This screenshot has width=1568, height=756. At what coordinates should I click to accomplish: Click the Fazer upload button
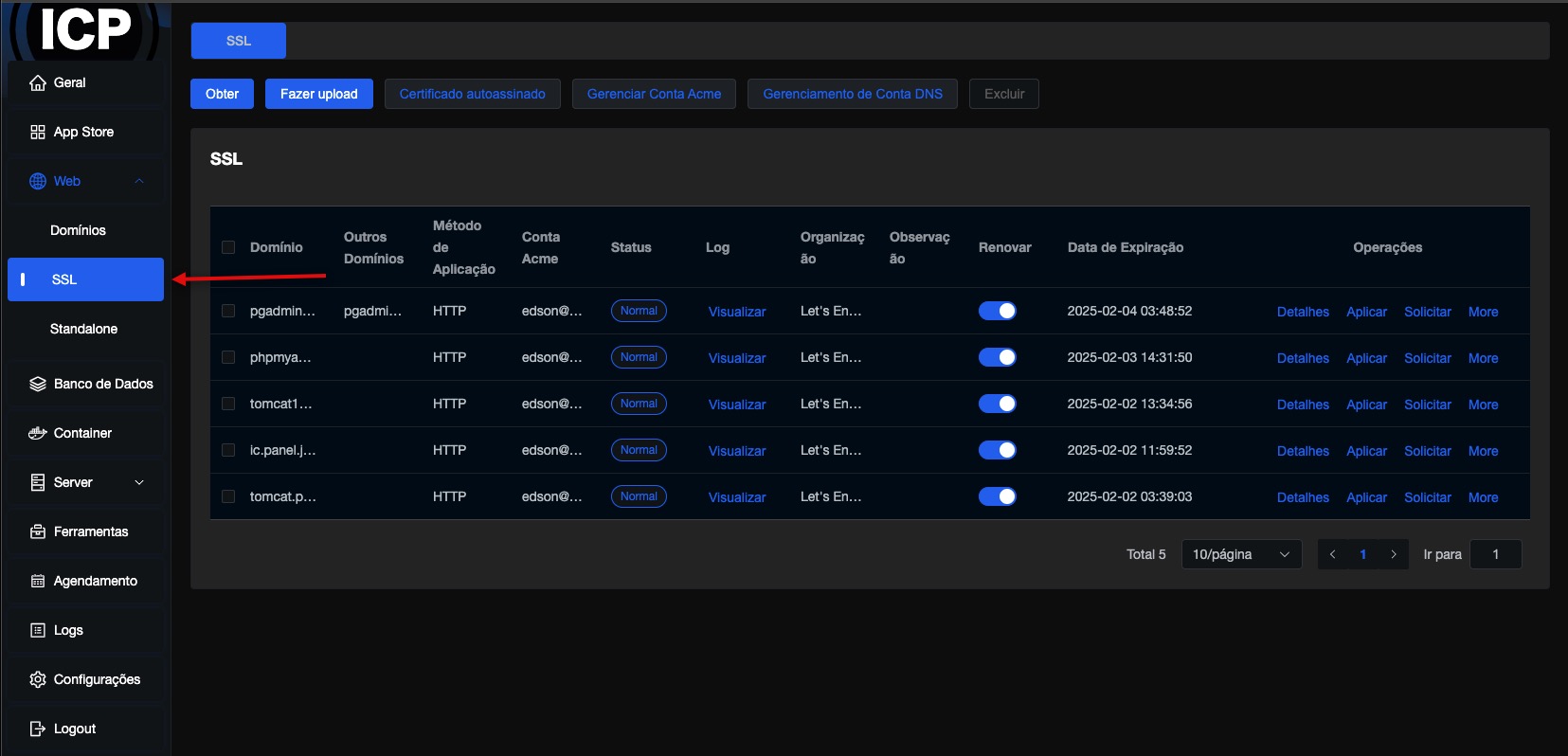(x=319, y=94)
